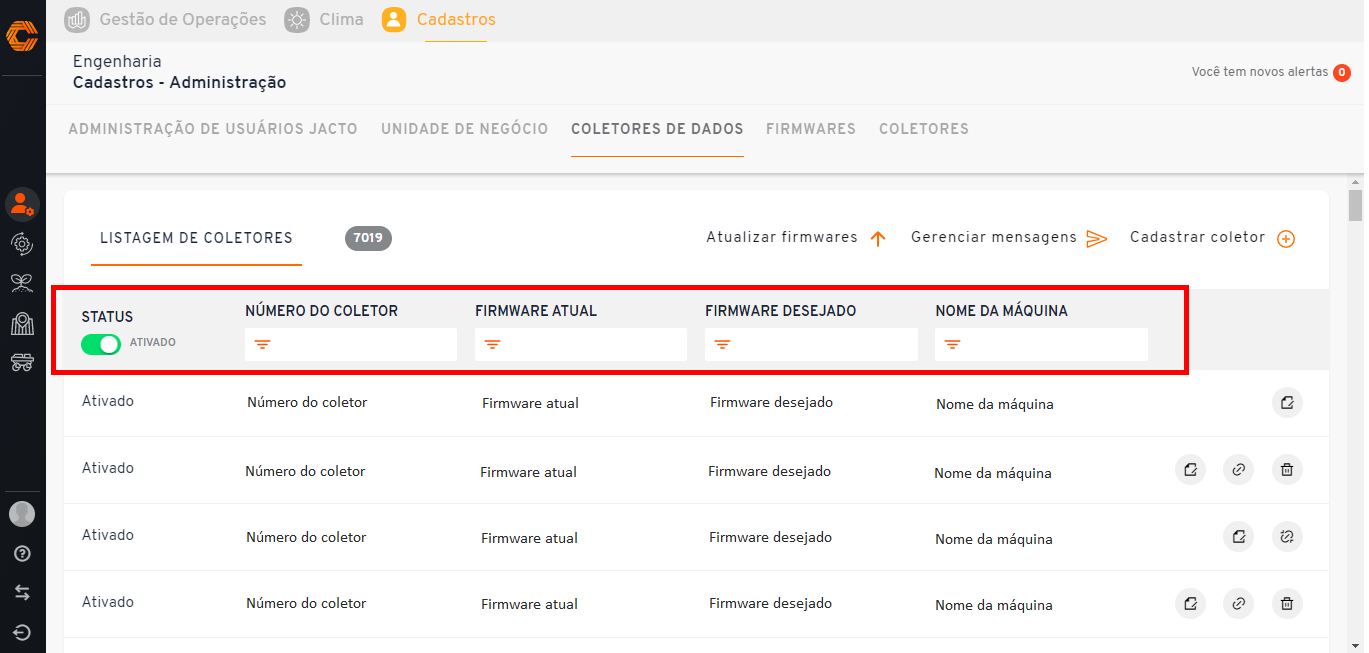Screen dimensions: 1369x653
Task: Open the help question mark icon
Action: (x=22, y=553)
